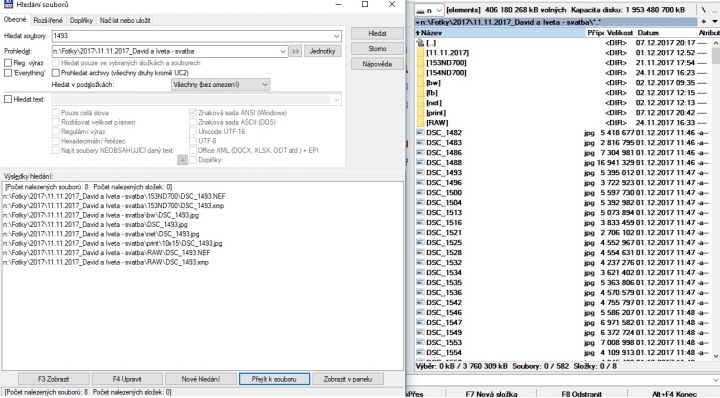Open the Hledat soubory dropdown arrow

click(x=337, y=36)
